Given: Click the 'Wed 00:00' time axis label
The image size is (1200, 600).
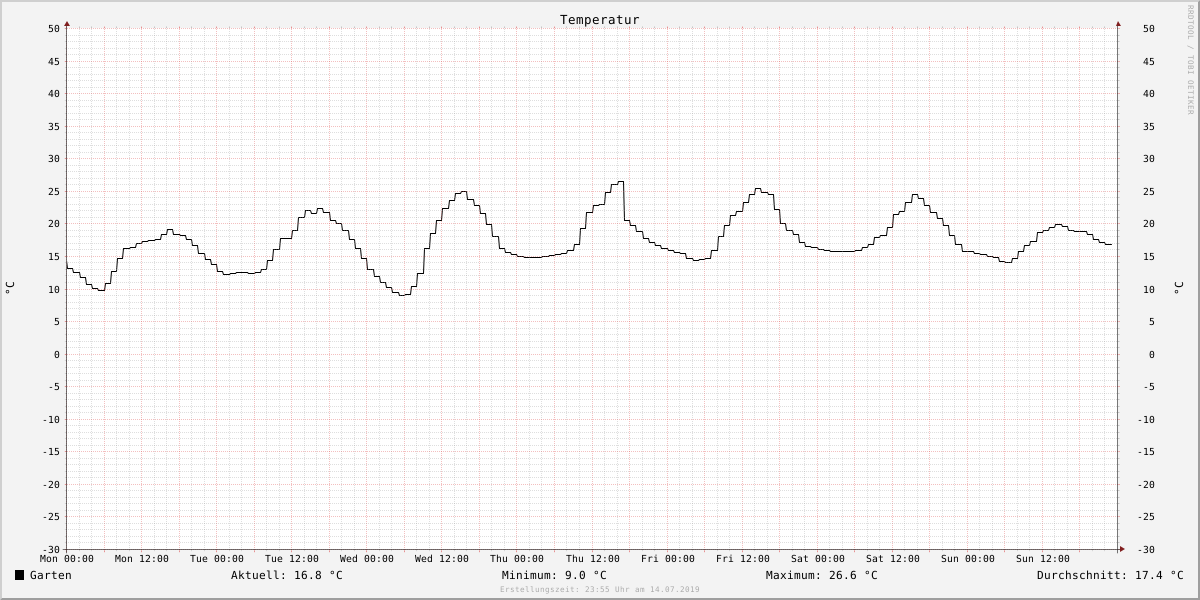Looking at the screenshot, I should [x=367, y=559].
